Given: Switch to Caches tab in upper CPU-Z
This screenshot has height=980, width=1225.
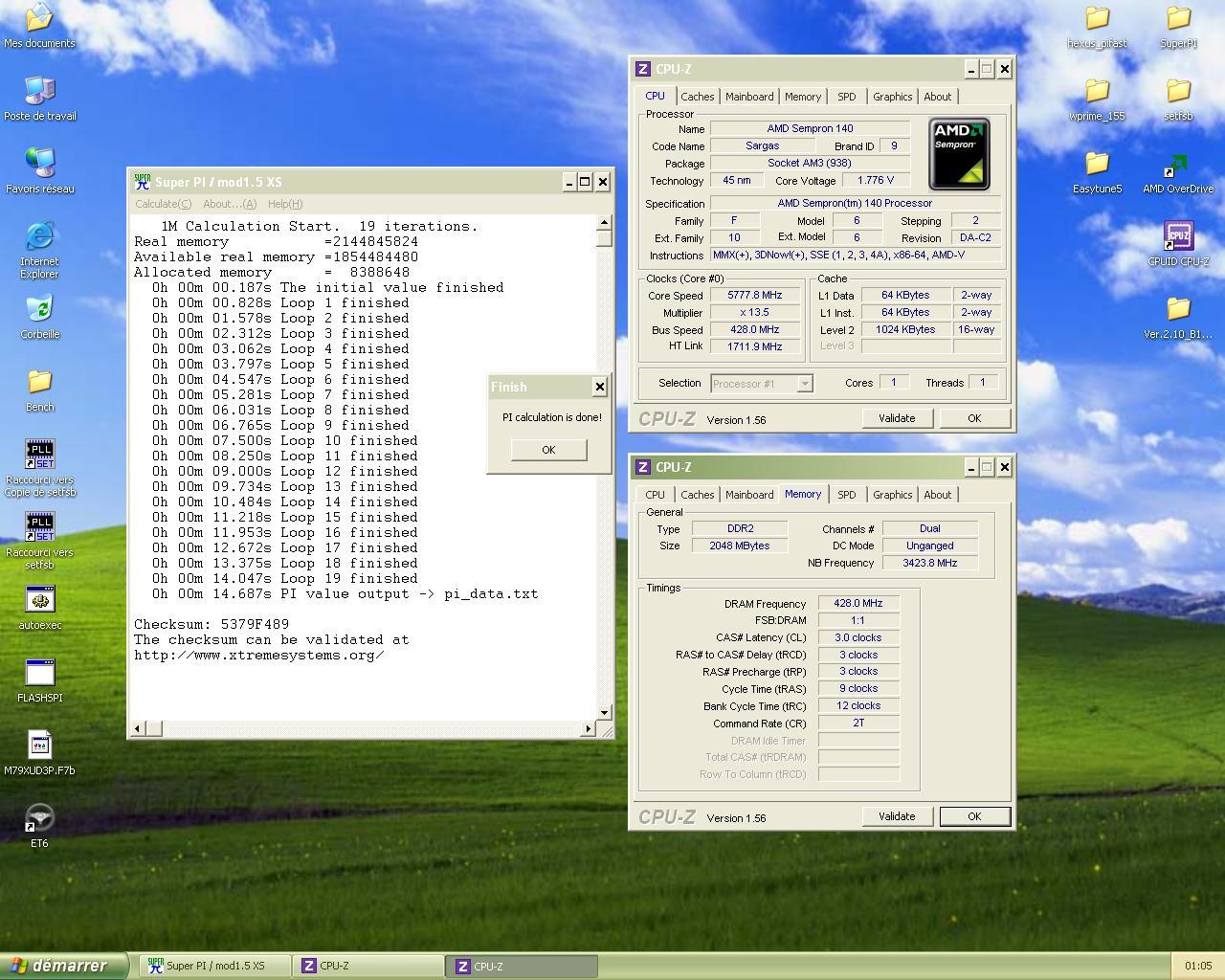Looking at the screenshot, I should (697, 97).
